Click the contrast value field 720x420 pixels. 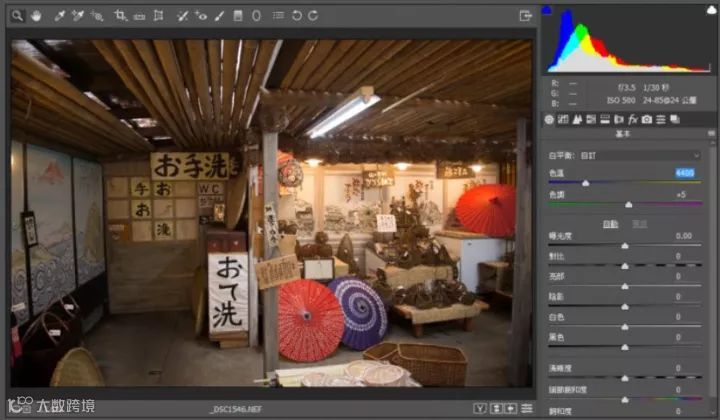coord(678,256)
